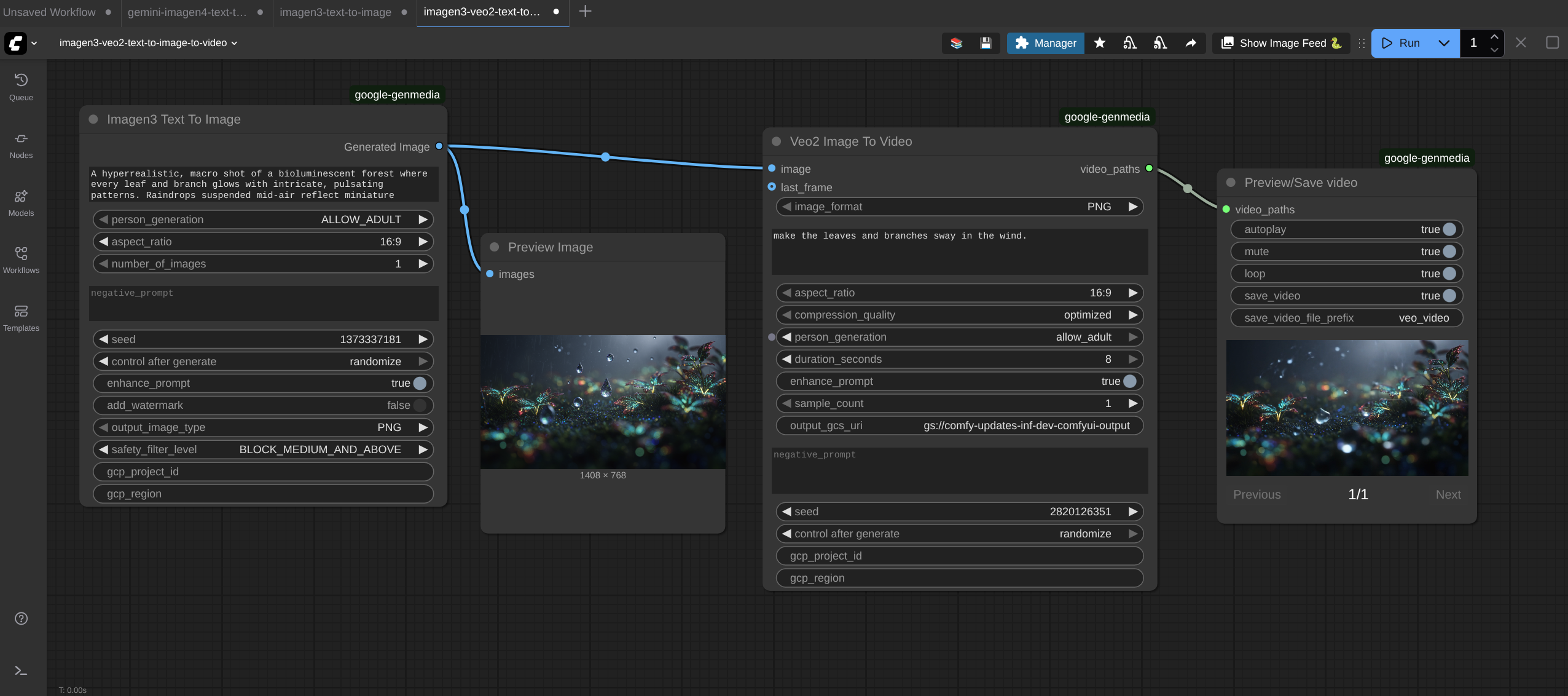The width and height of the screenshot is (1568, 696).
Task: Toggle loop in Preview/Save video
Action: (1449, 274)
